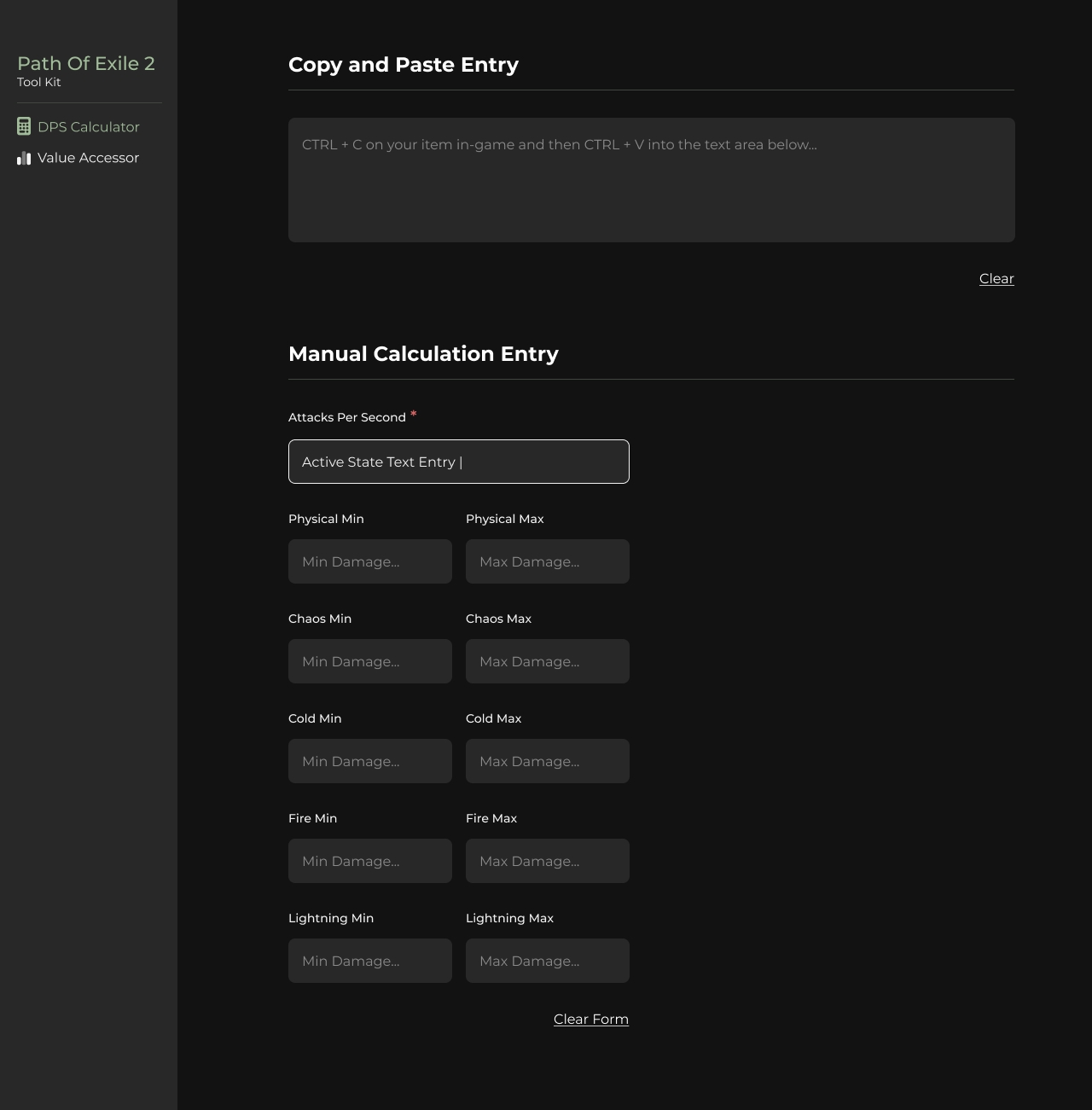The height and width of the screenshot is (1110, 1092).
Task: Click the Cold Max label
Action: [494, 718]
